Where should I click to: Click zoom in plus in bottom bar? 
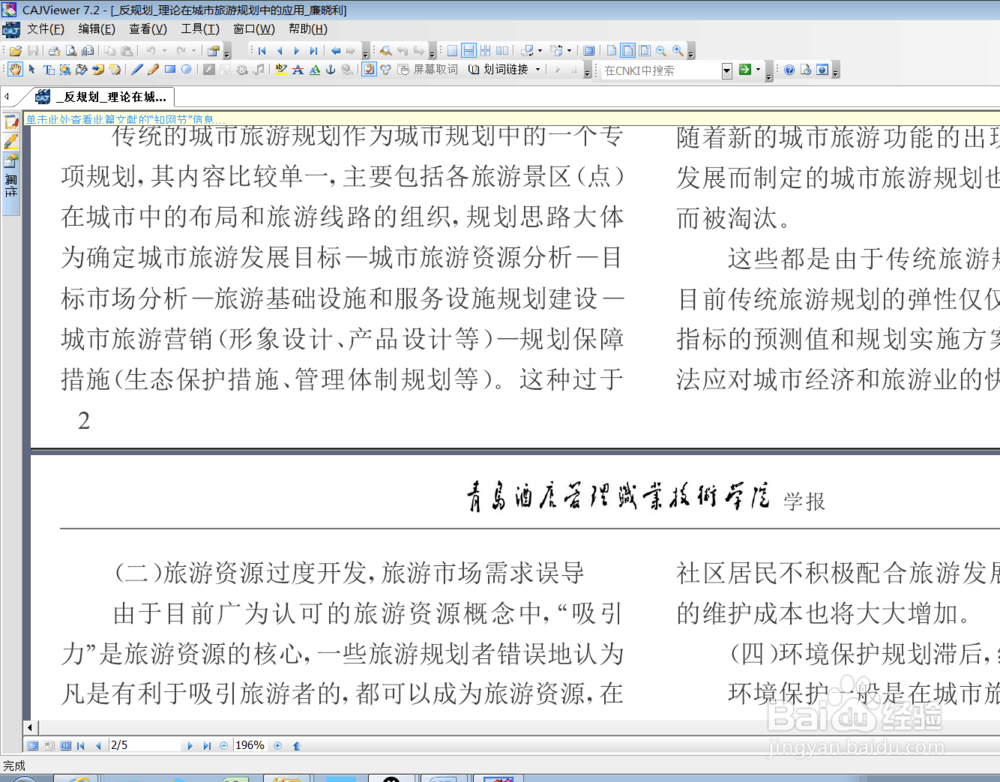click(x=277, y=745)
